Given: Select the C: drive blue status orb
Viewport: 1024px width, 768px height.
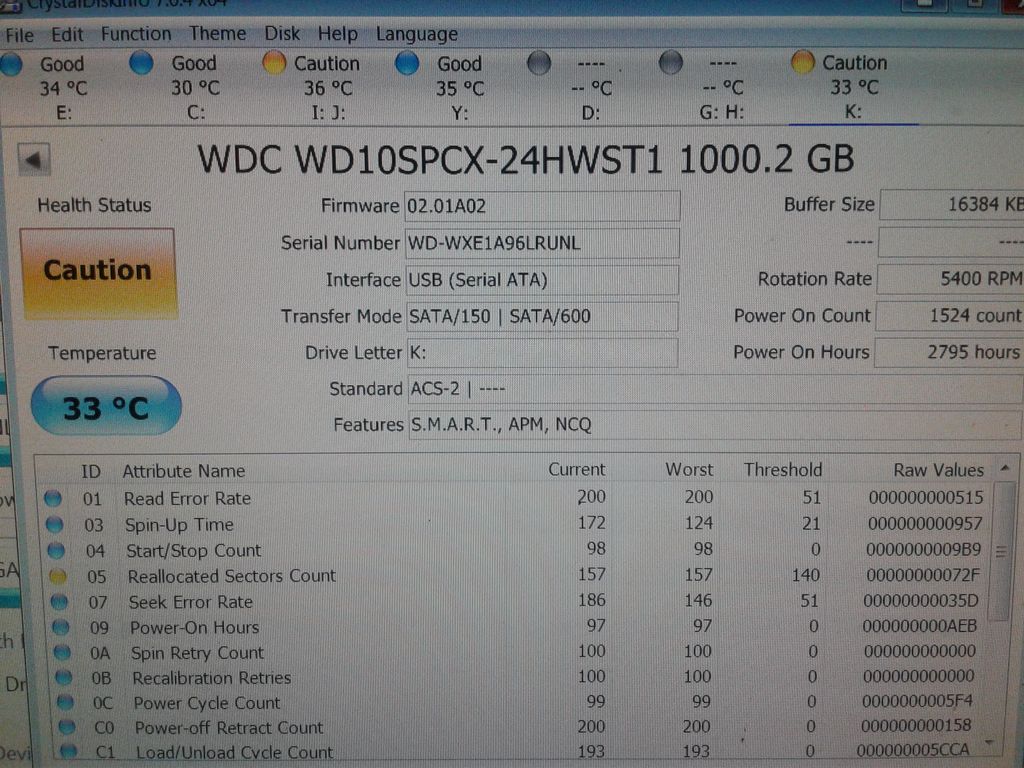Looking at the screenshot, I should pos(141,63).
